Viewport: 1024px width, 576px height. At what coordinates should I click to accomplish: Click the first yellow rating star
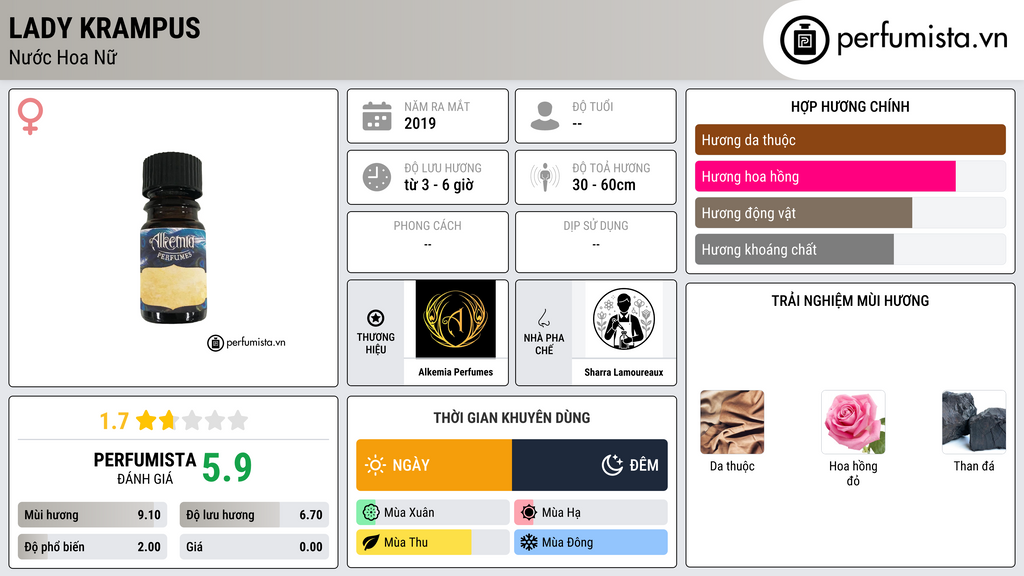click(x=146, y=420)
